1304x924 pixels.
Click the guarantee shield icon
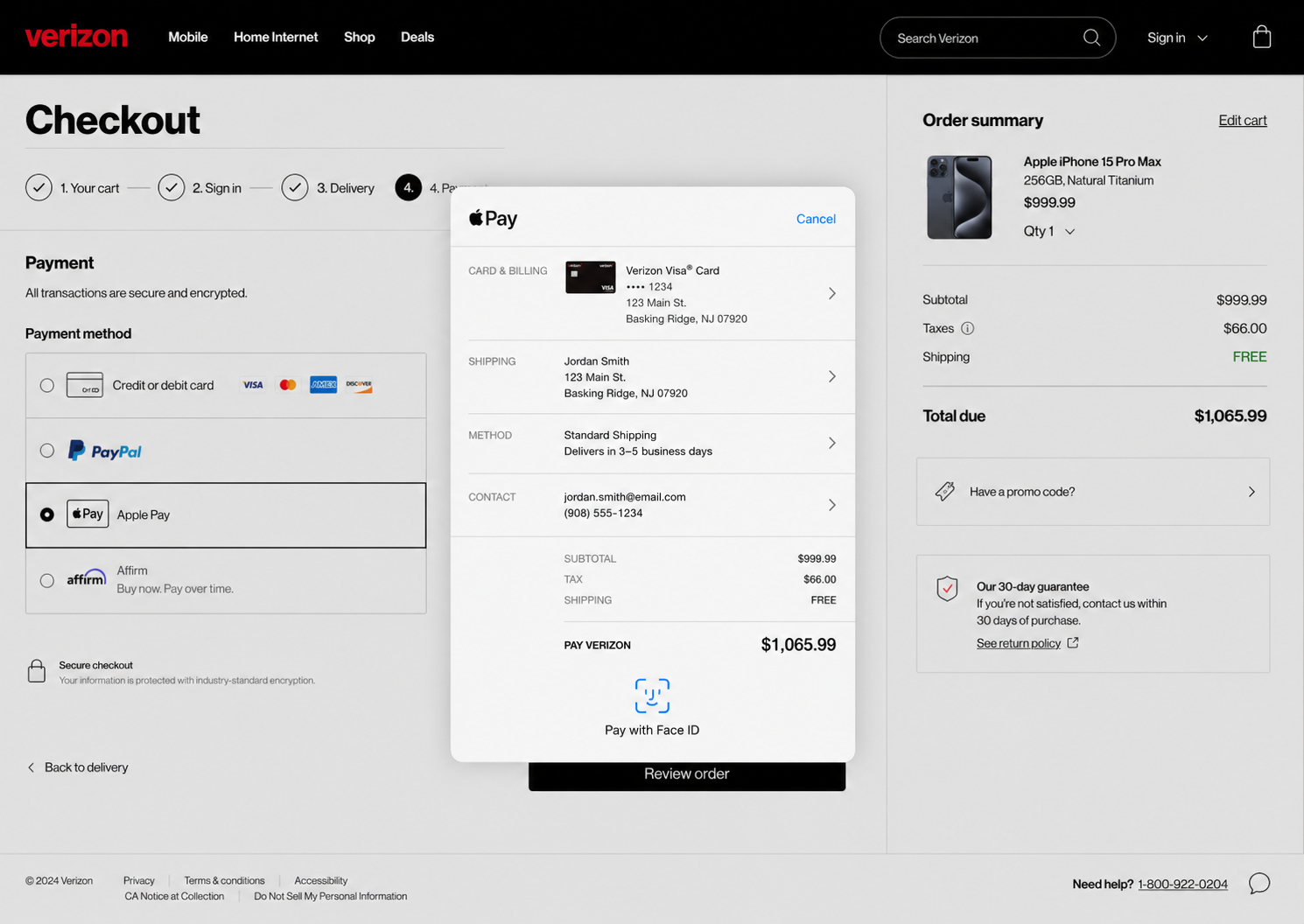coord(947,589)
